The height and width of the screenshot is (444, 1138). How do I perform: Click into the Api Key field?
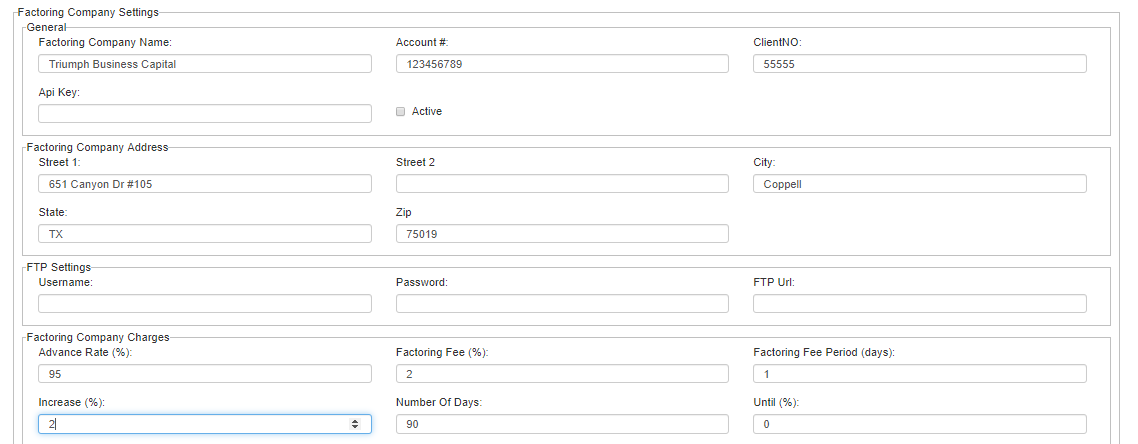click(x=205, y=113)
